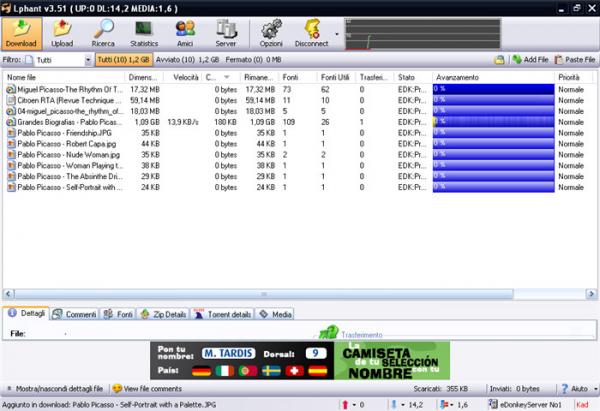This screenshot has height=411, width=600.
Task: Click the Spanish flag in the ad banner
Action: click(318, 371)
